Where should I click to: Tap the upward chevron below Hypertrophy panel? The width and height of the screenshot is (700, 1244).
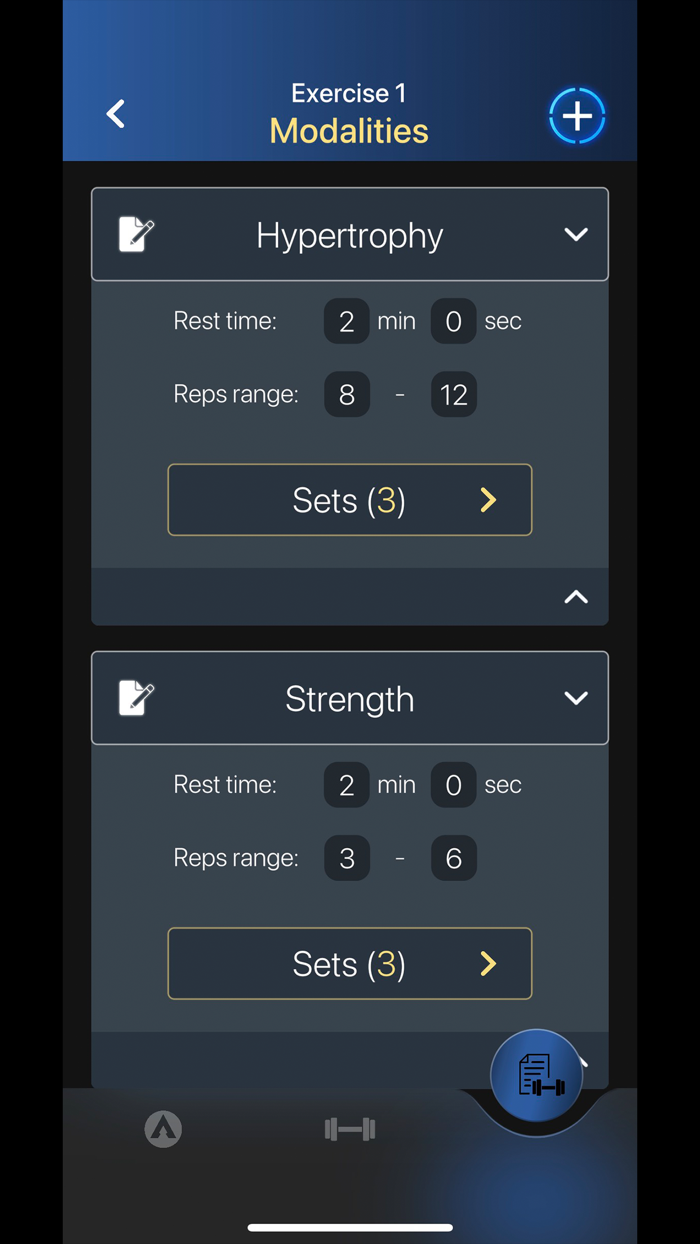pos(576,596)
